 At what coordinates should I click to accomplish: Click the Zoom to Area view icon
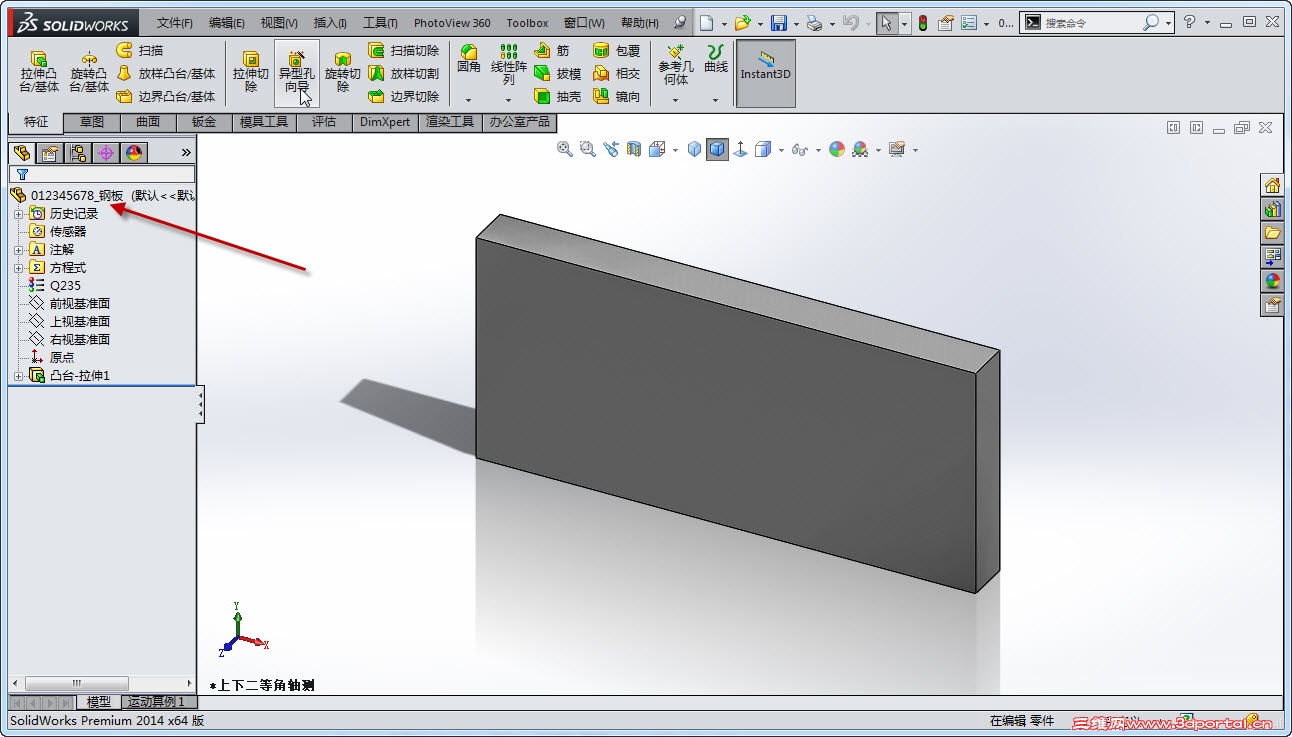[588, 149]
